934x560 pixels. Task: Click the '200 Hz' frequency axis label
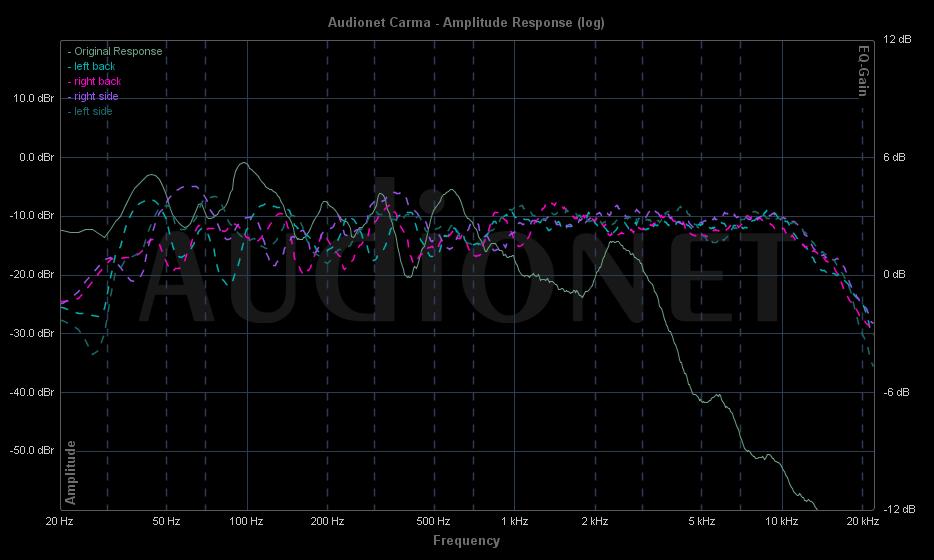tap(327, 521)
